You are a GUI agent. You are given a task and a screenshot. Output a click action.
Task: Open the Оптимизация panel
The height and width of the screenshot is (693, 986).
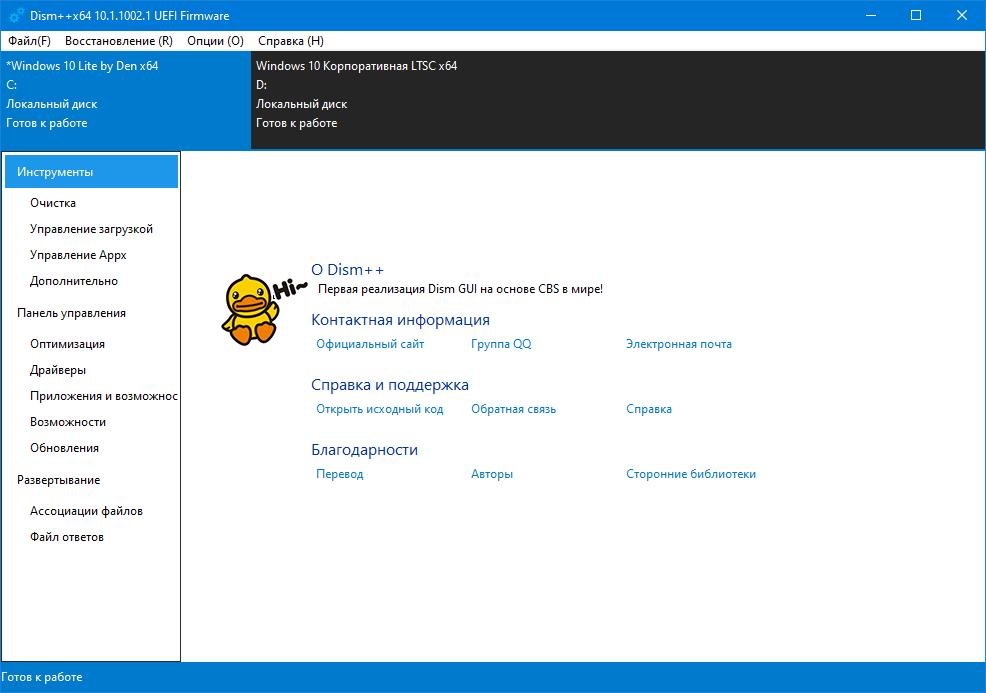point(67,344)
